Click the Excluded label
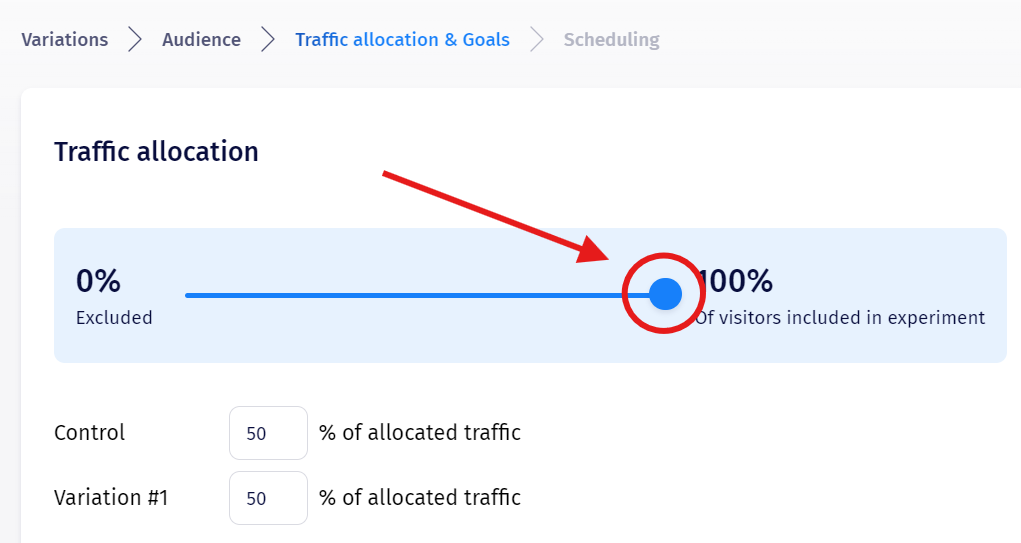This screenshot has width=1021, height=543. pyautogui.click(x=114, y=318)
